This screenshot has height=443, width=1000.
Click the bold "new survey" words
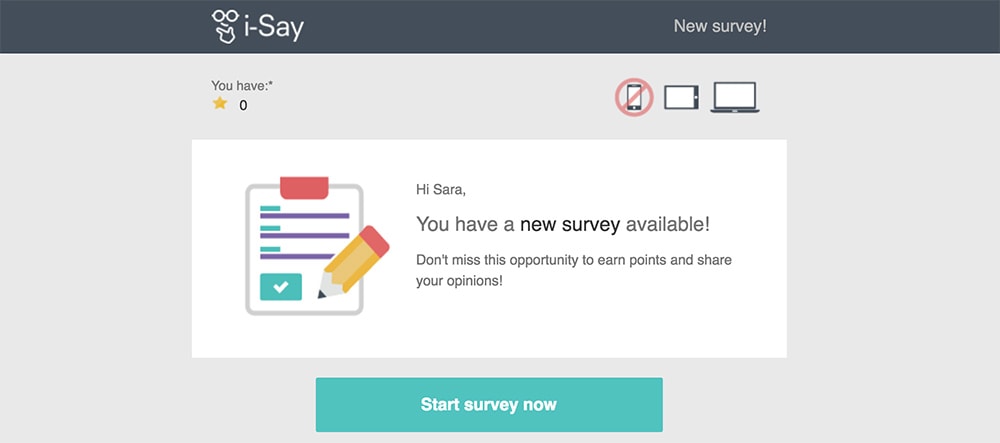tap(570, 224)
